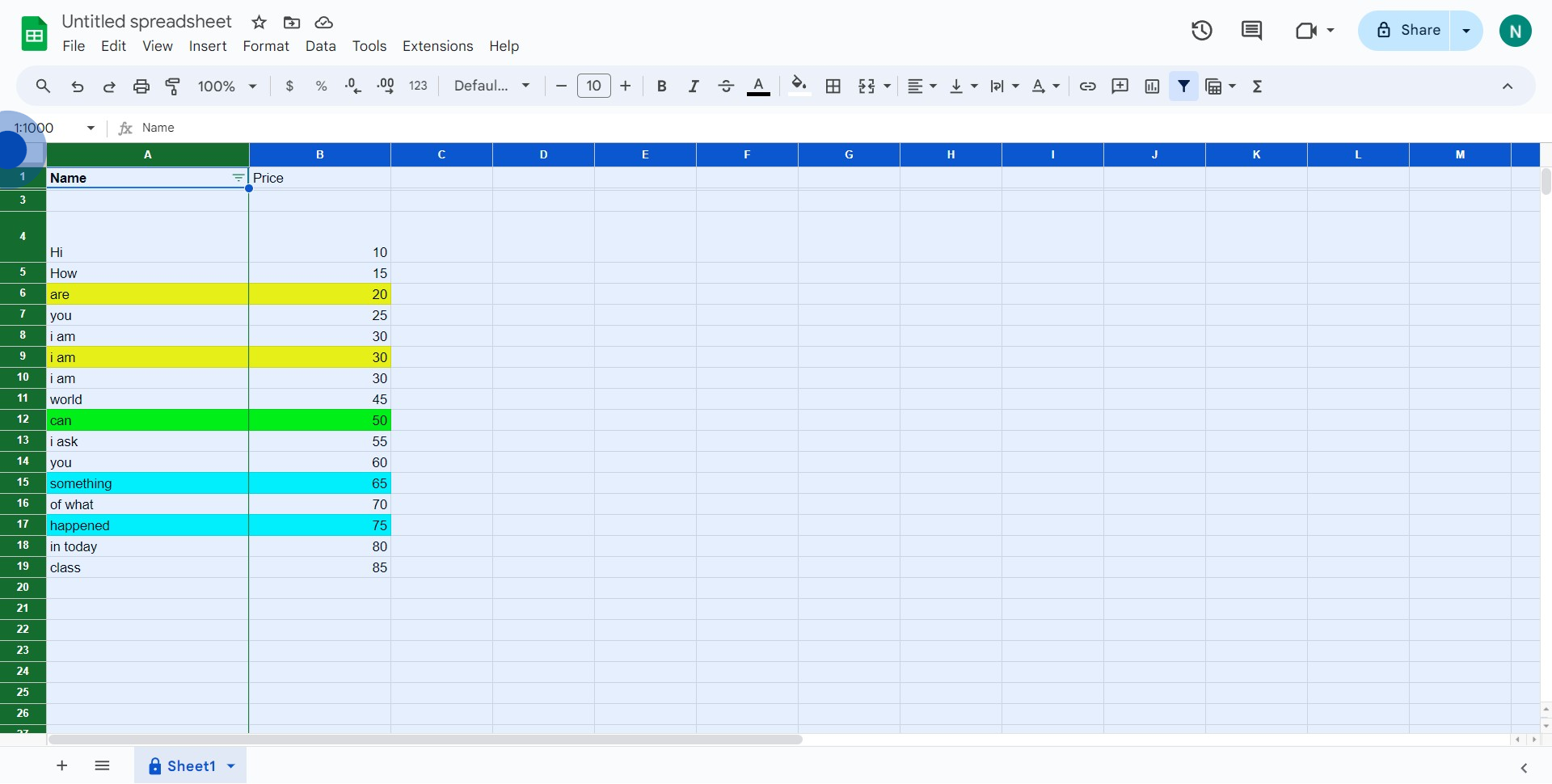Click the Share button

[1407, 31]
